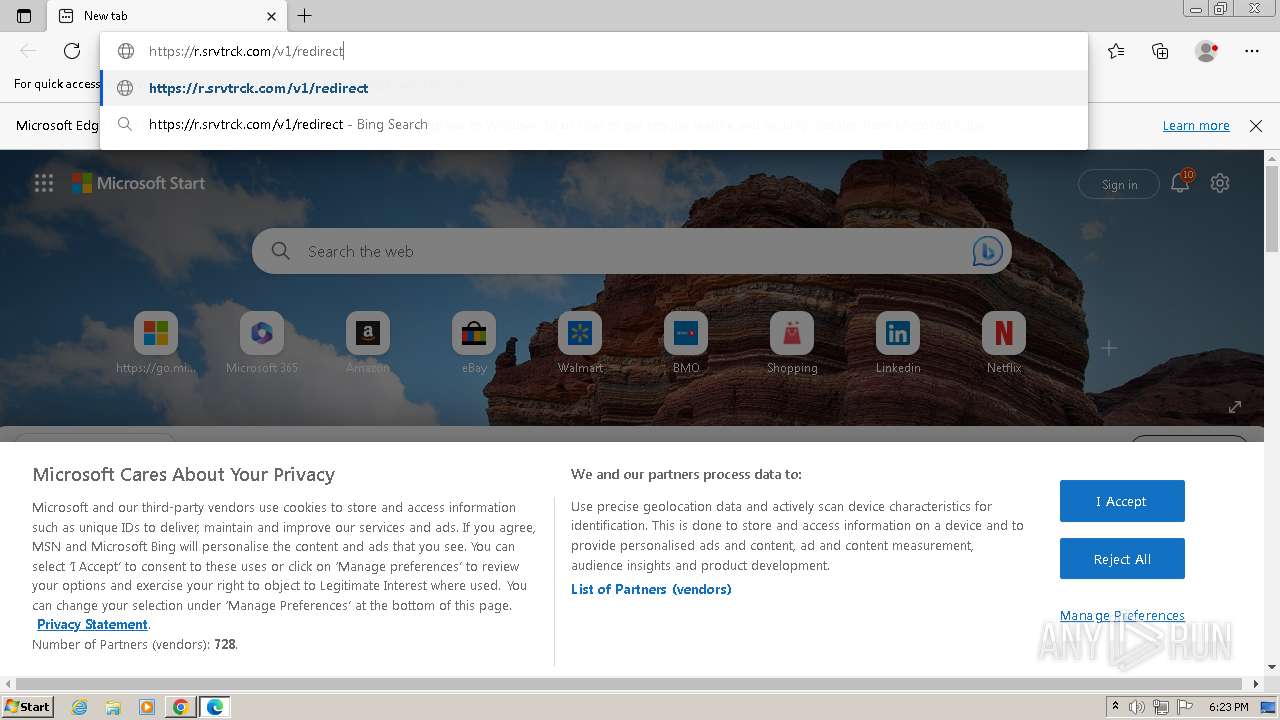Image resolution: width=1280 pixels, height=720 pixels.
Task: Open the Microsoft apps grid launcher
Action: pos(44,183)
